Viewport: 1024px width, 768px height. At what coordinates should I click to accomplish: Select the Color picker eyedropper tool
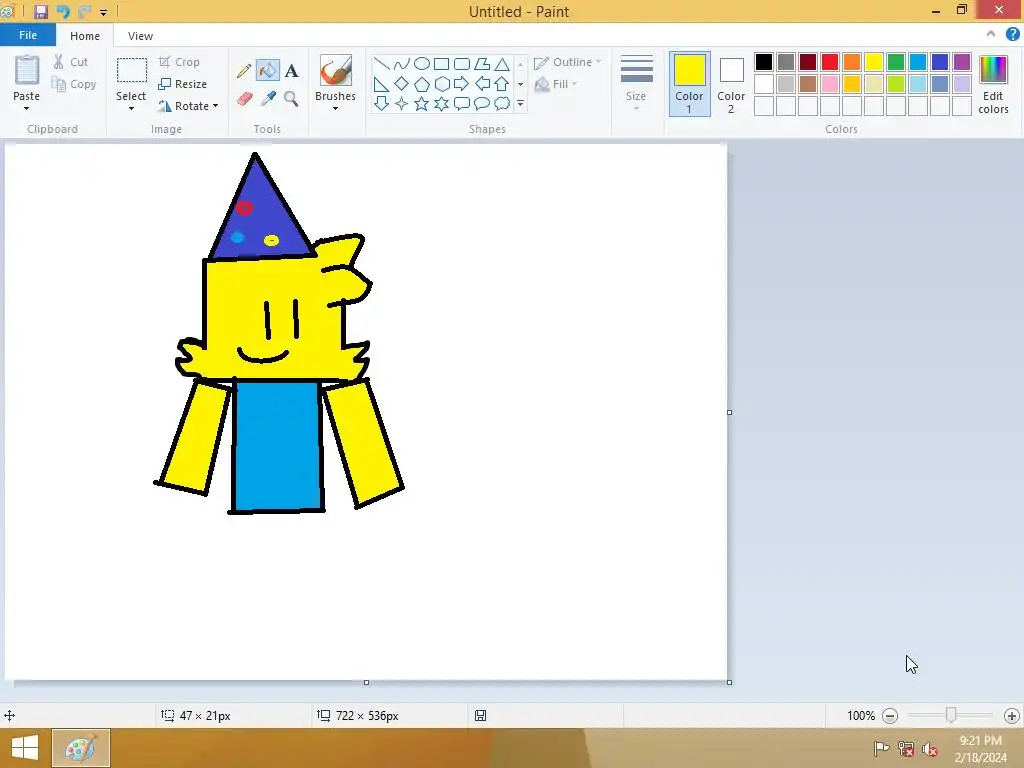268,99
